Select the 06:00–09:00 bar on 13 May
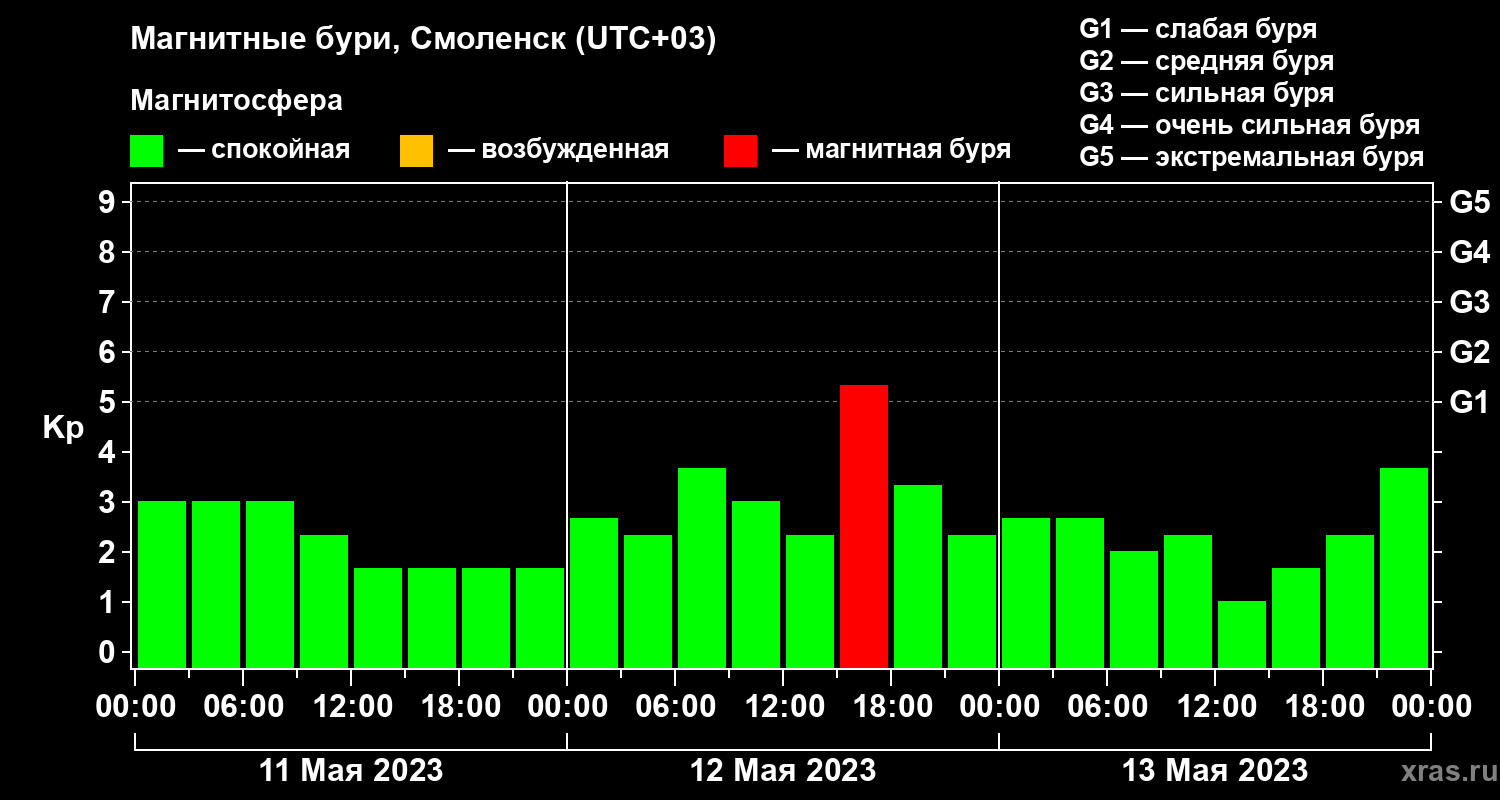Image resolution: width=1500 pixels, height=800 pixels. pos(1134,609)
